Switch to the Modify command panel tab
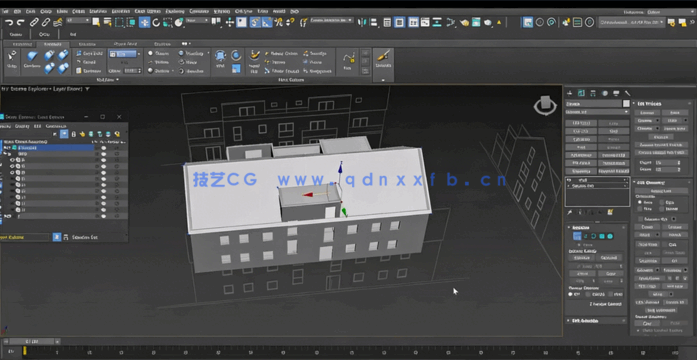 pyautogui.click(x=581, y=93)
